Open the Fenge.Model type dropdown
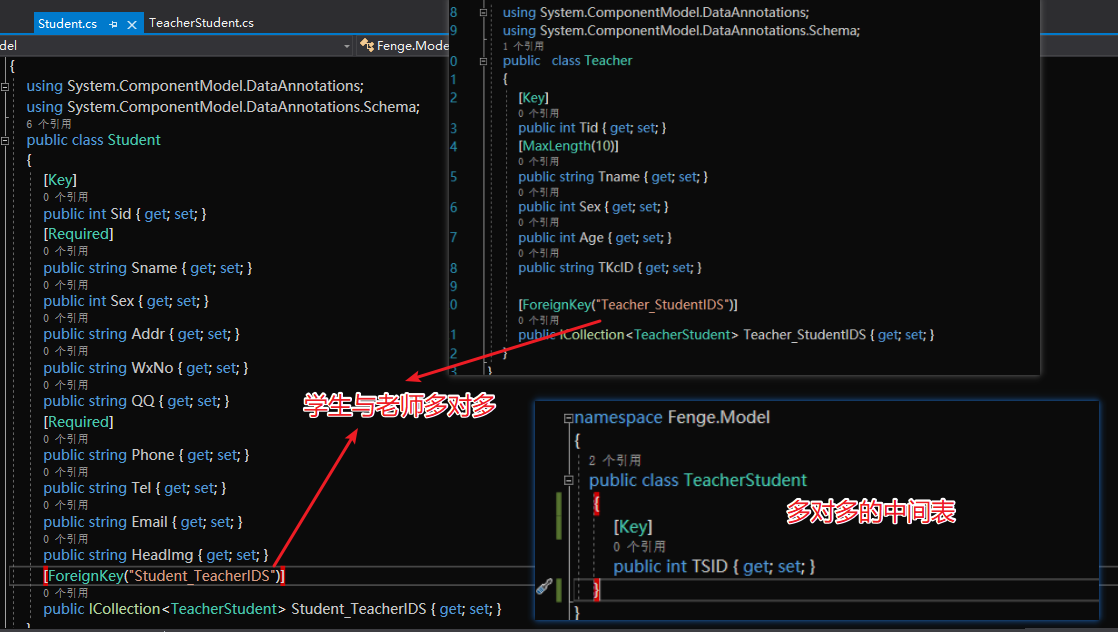Image resolution: width=1118 pixels, height=632 pixels. [404, 46]
